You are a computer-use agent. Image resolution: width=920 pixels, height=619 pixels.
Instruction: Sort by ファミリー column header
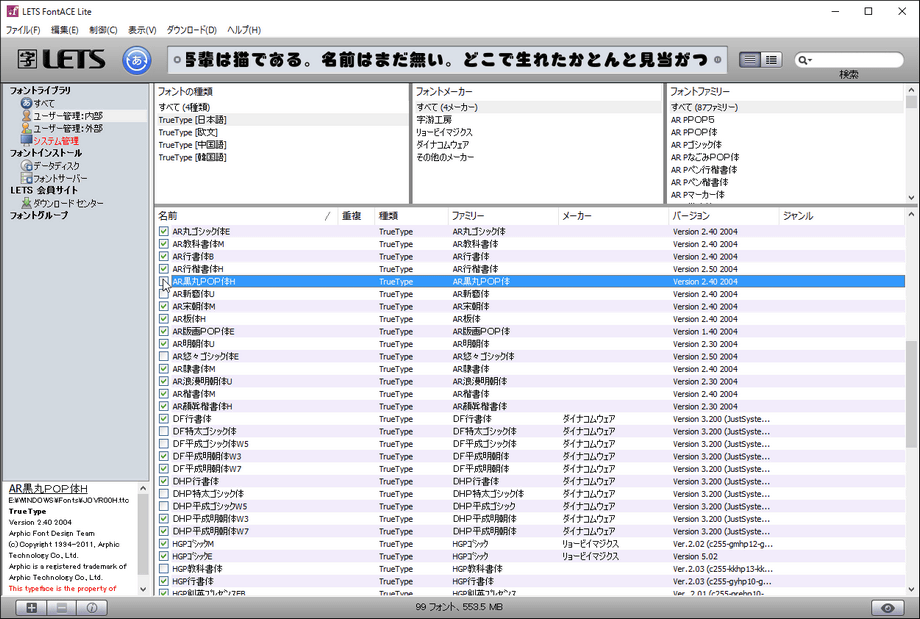pyautogui.click(x=503, y=216)
